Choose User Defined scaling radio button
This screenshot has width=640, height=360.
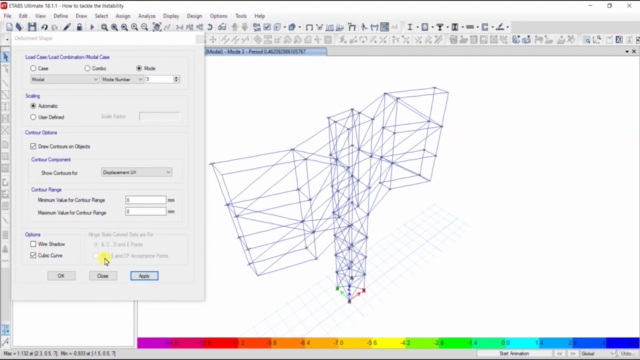pos(33,117)
